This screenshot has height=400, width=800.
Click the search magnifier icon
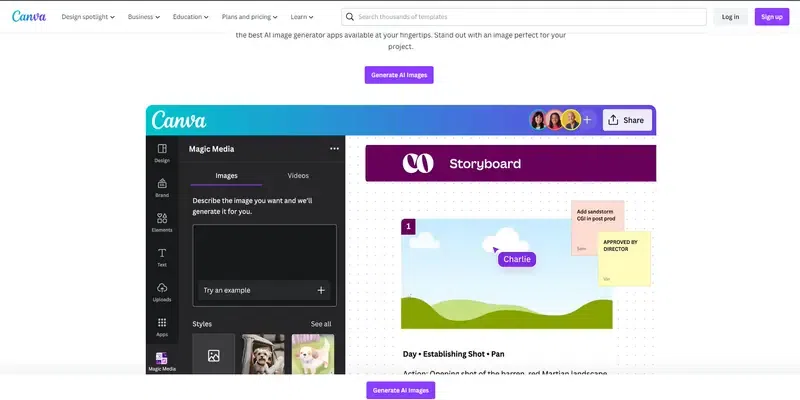[x=349, y=17]
